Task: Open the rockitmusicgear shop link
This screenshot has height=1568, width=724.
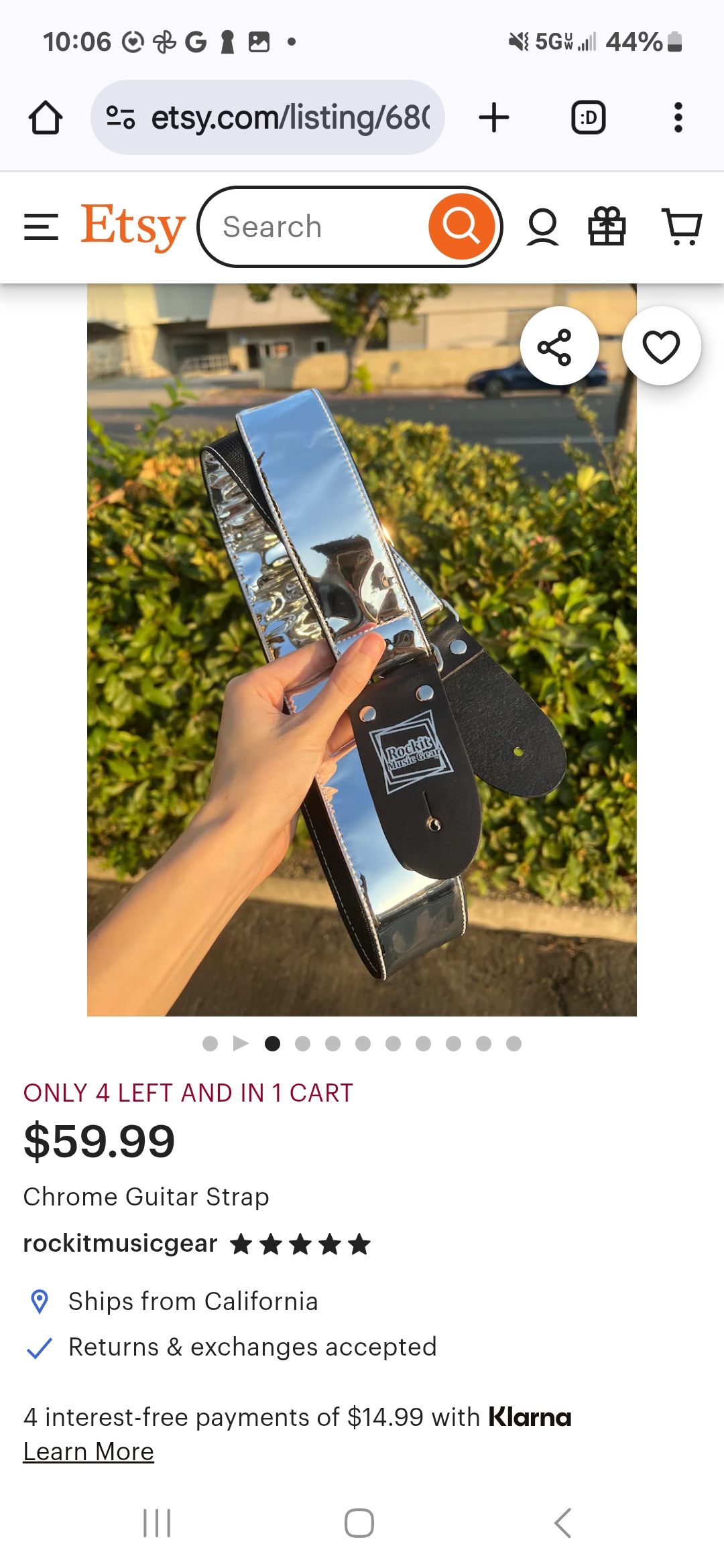Action: coord(120,1244)
